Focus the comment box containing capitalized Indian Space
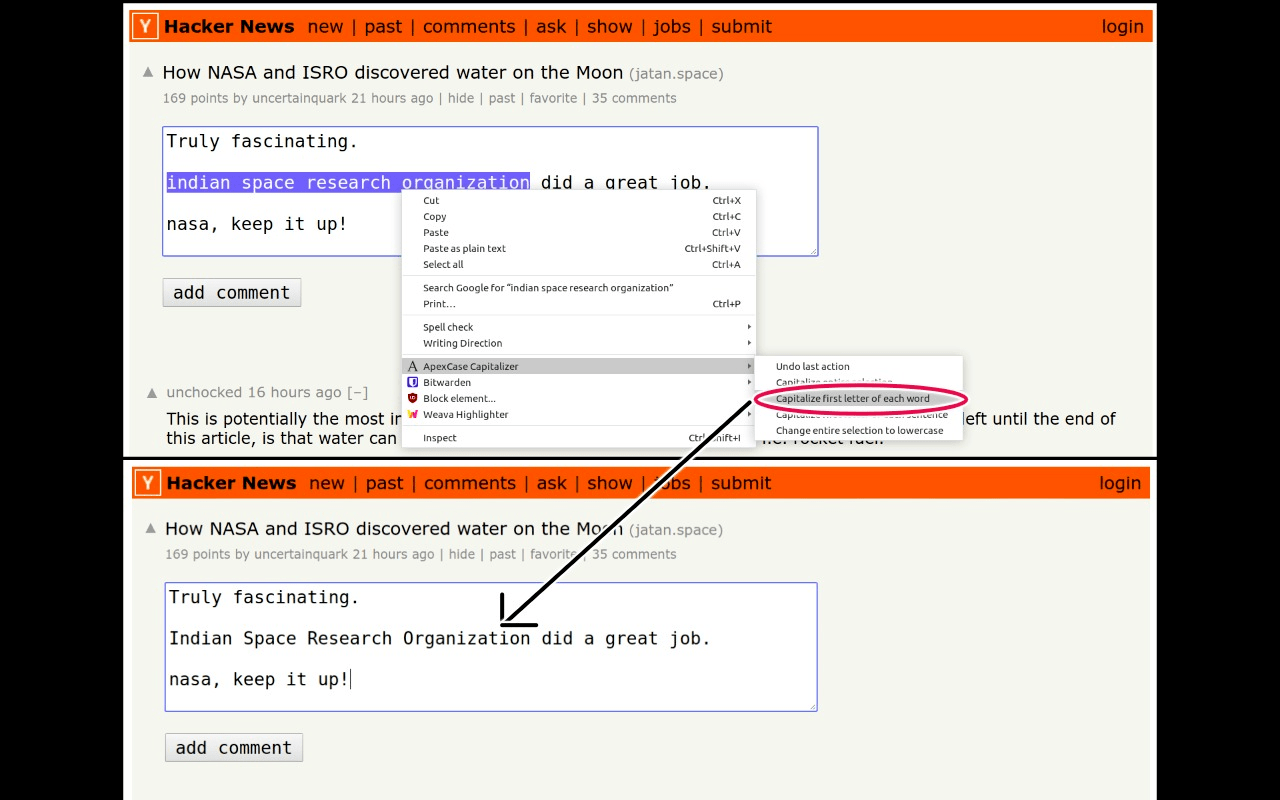The width and height of the screenshot is (1280, 800). tap(491, 647)
